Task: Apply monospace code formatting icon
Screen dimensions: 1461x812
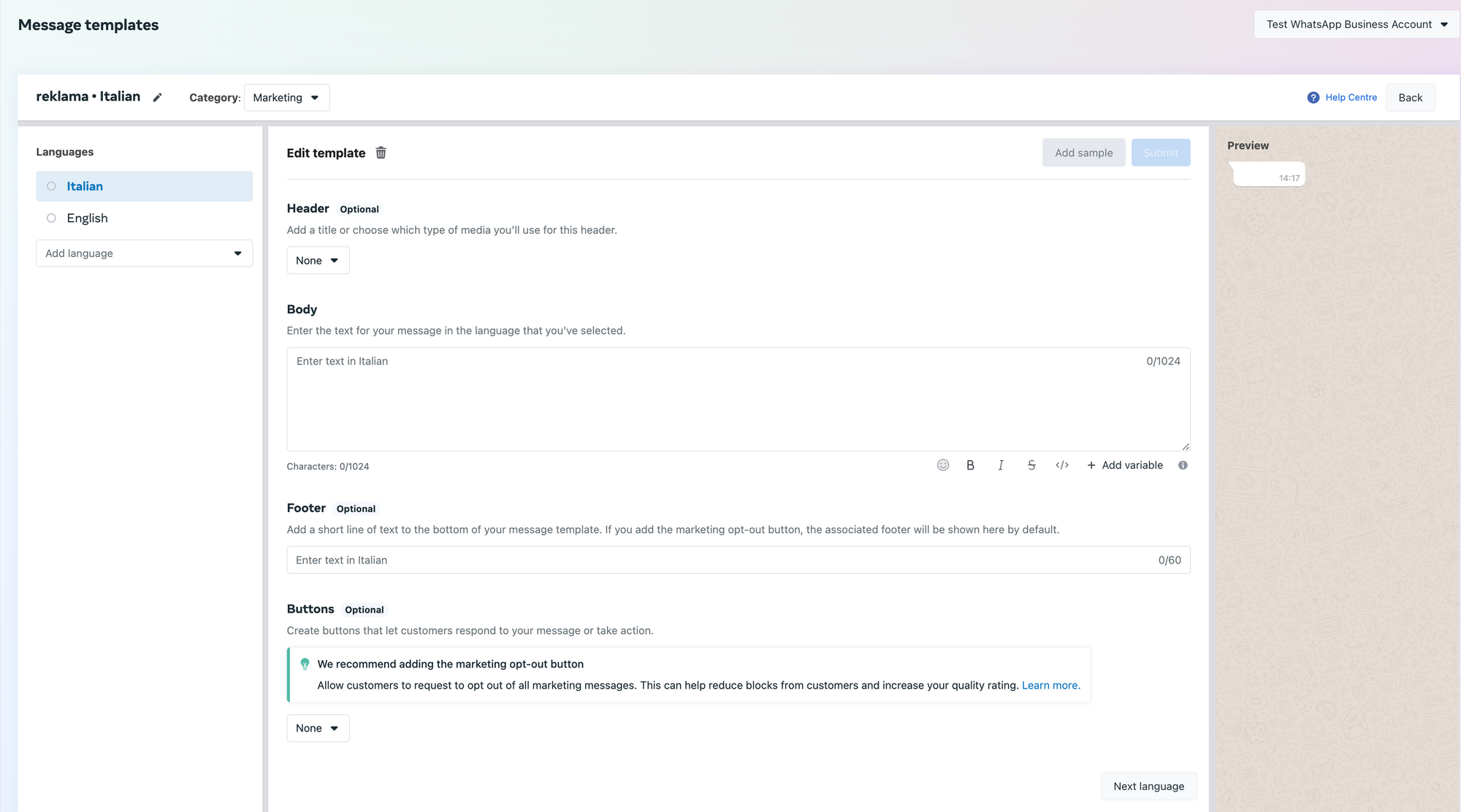Action: tap(1062, 465)
